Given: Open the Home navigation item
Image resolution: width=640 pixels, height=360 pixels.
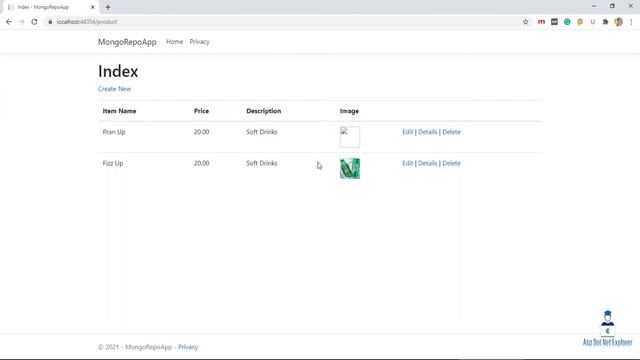Looking at the screenshot, I should click(174, 42).
